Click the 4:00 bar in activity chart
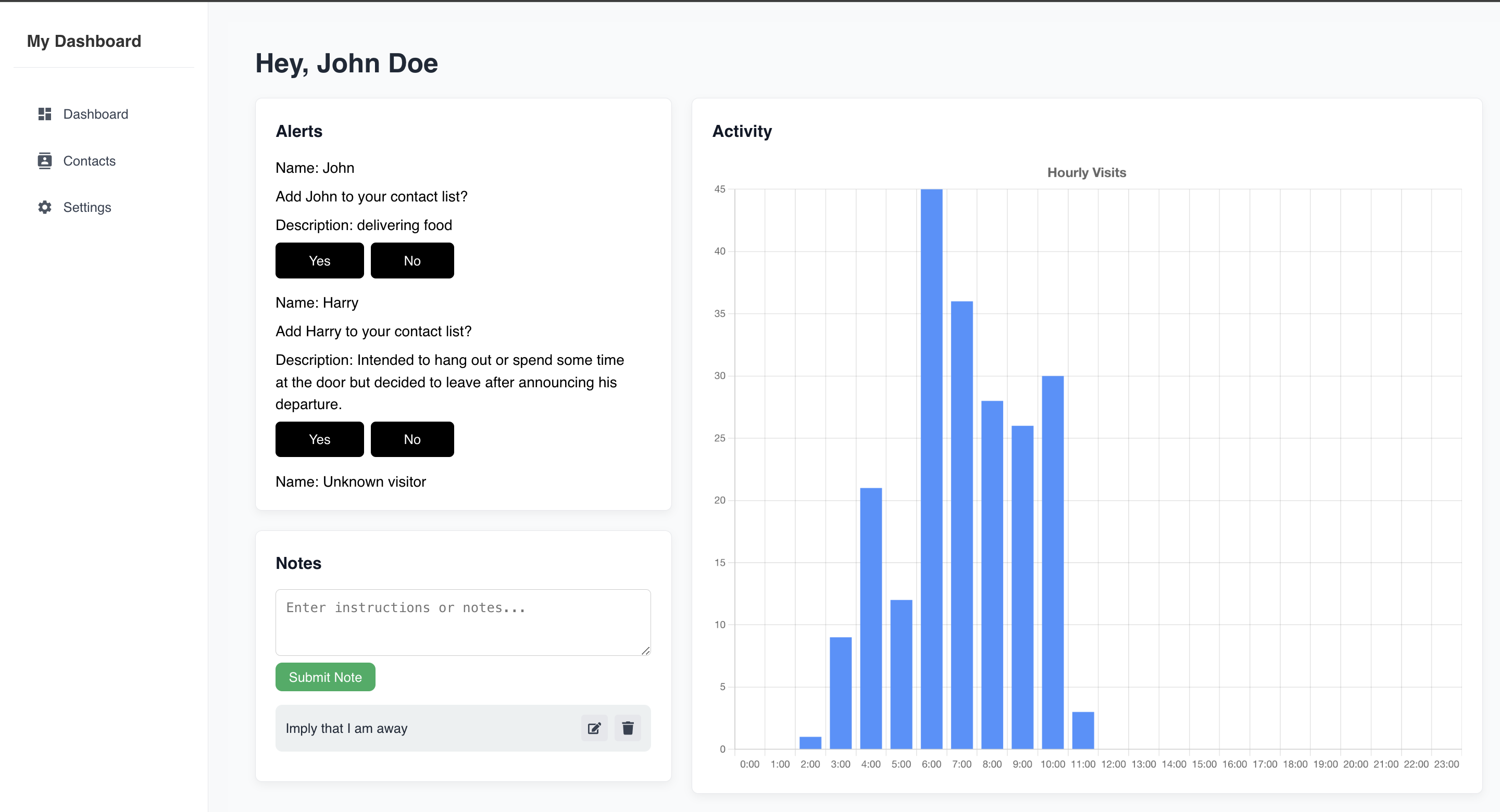Image resolution: width=1500 pixels, height=812 pixels. (x=870, y=618)
